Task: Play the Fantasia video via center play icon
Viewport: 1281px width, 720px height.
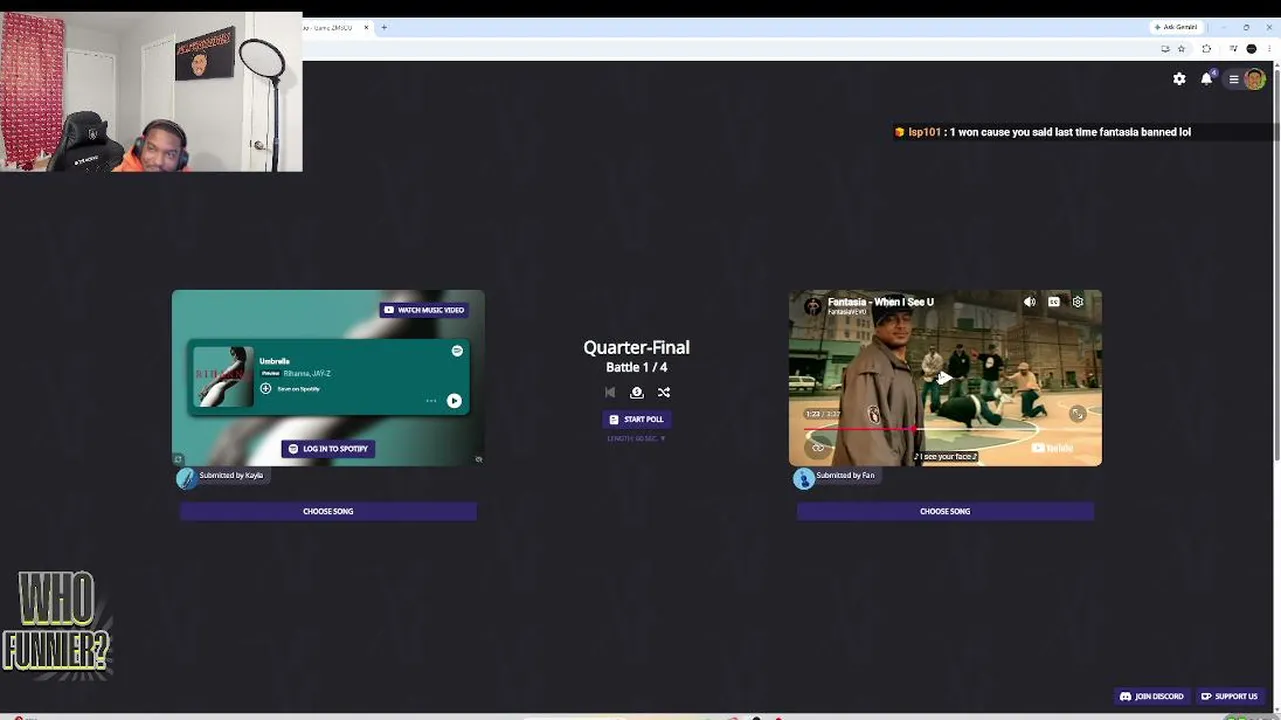Action: pyautogui.click(x=944, y=377)
